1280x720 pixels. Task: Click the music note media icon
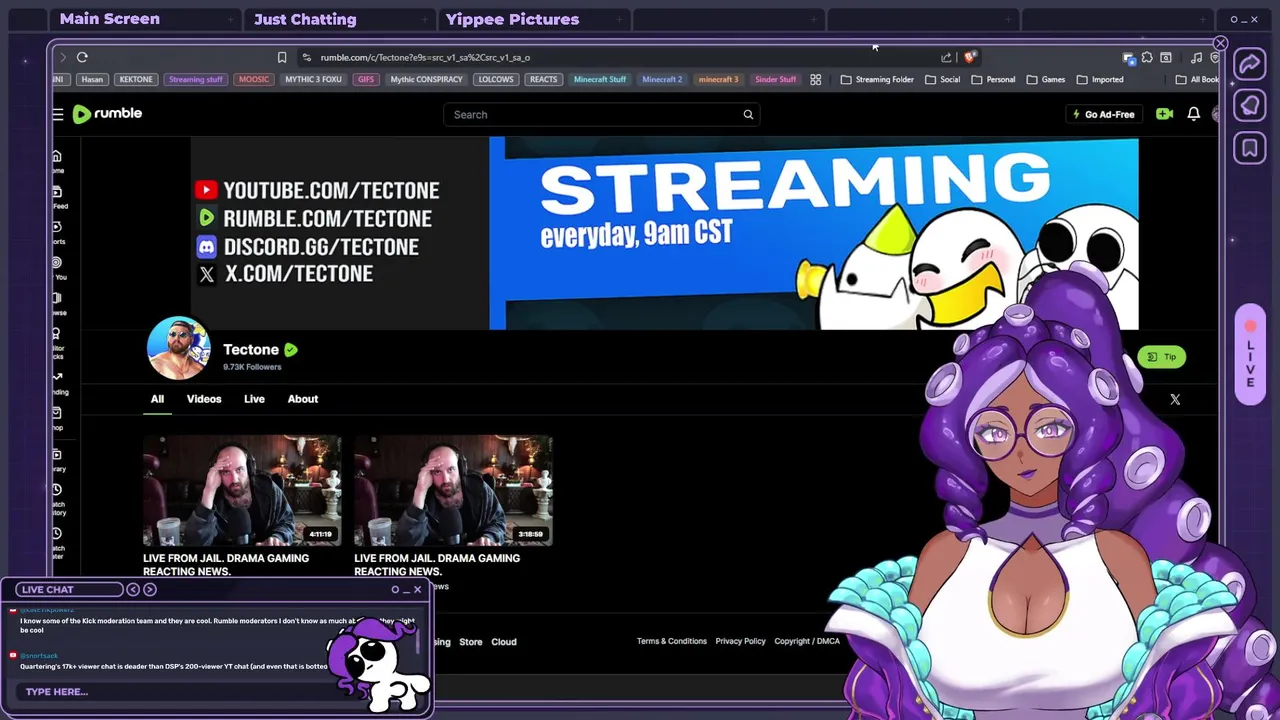[1196, 57]
